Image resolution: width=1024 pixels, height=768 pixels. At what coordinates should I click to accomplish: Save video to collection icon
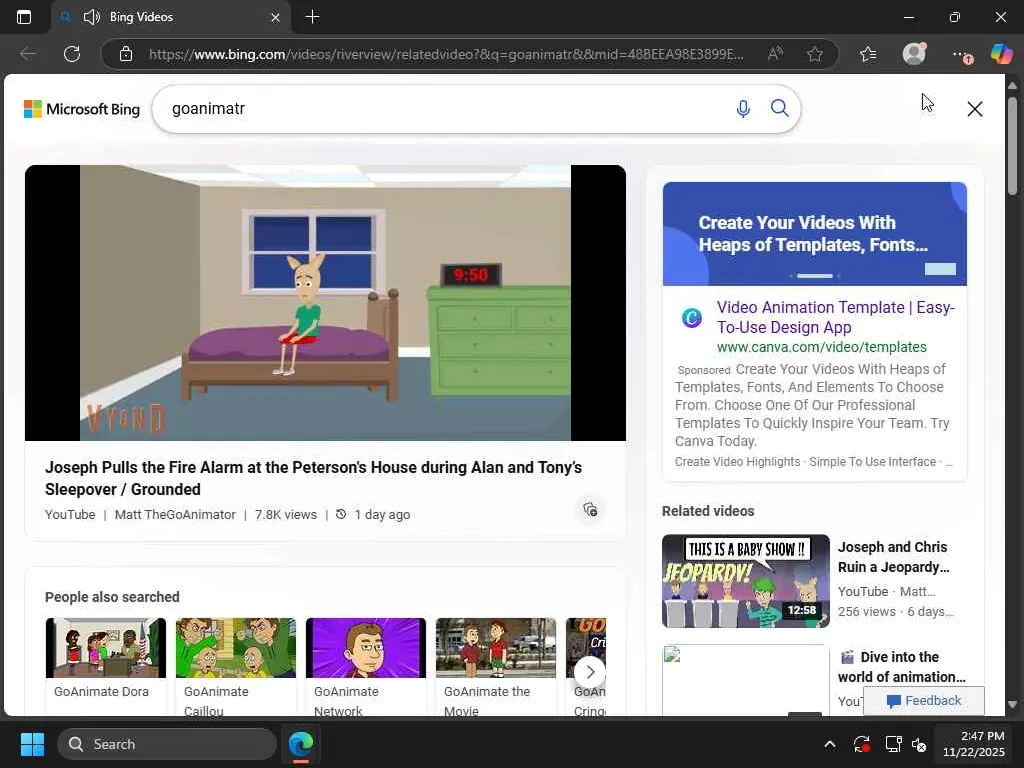590,509
